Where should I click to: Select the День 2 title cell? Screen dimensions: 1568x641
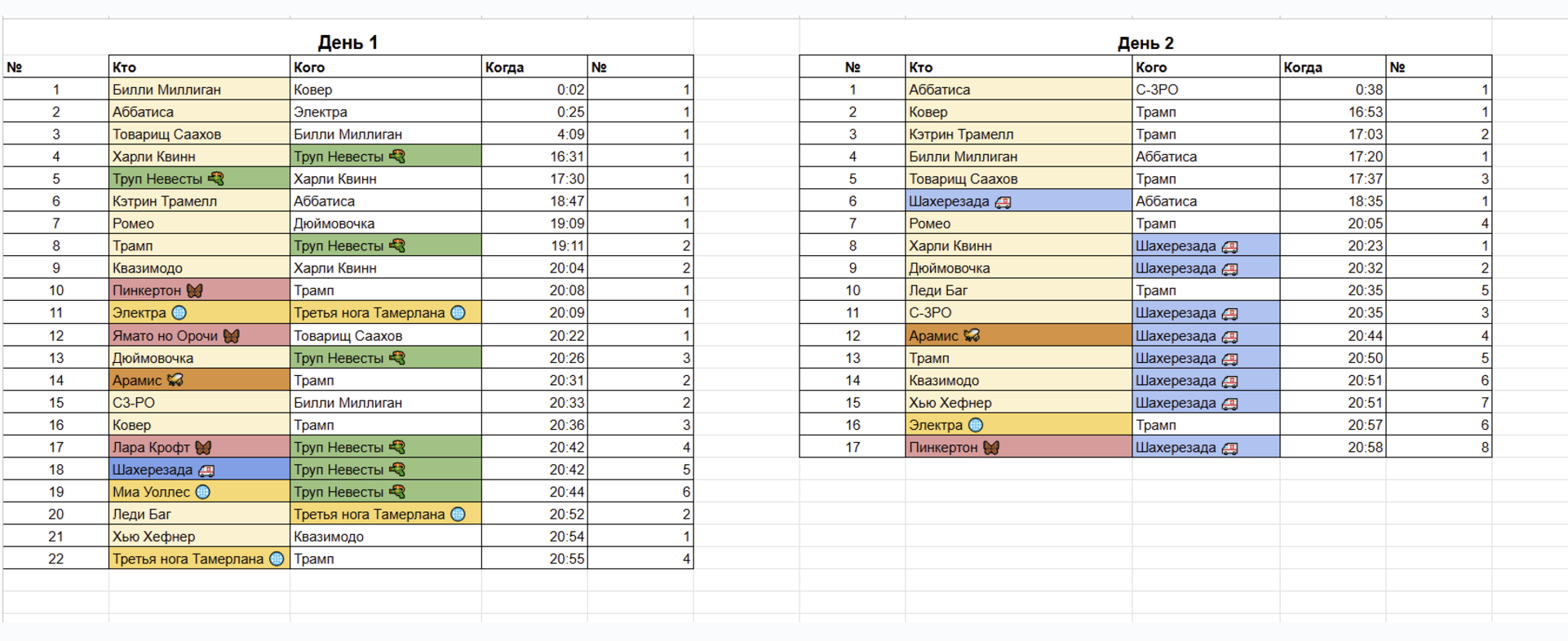point(1145,42)
